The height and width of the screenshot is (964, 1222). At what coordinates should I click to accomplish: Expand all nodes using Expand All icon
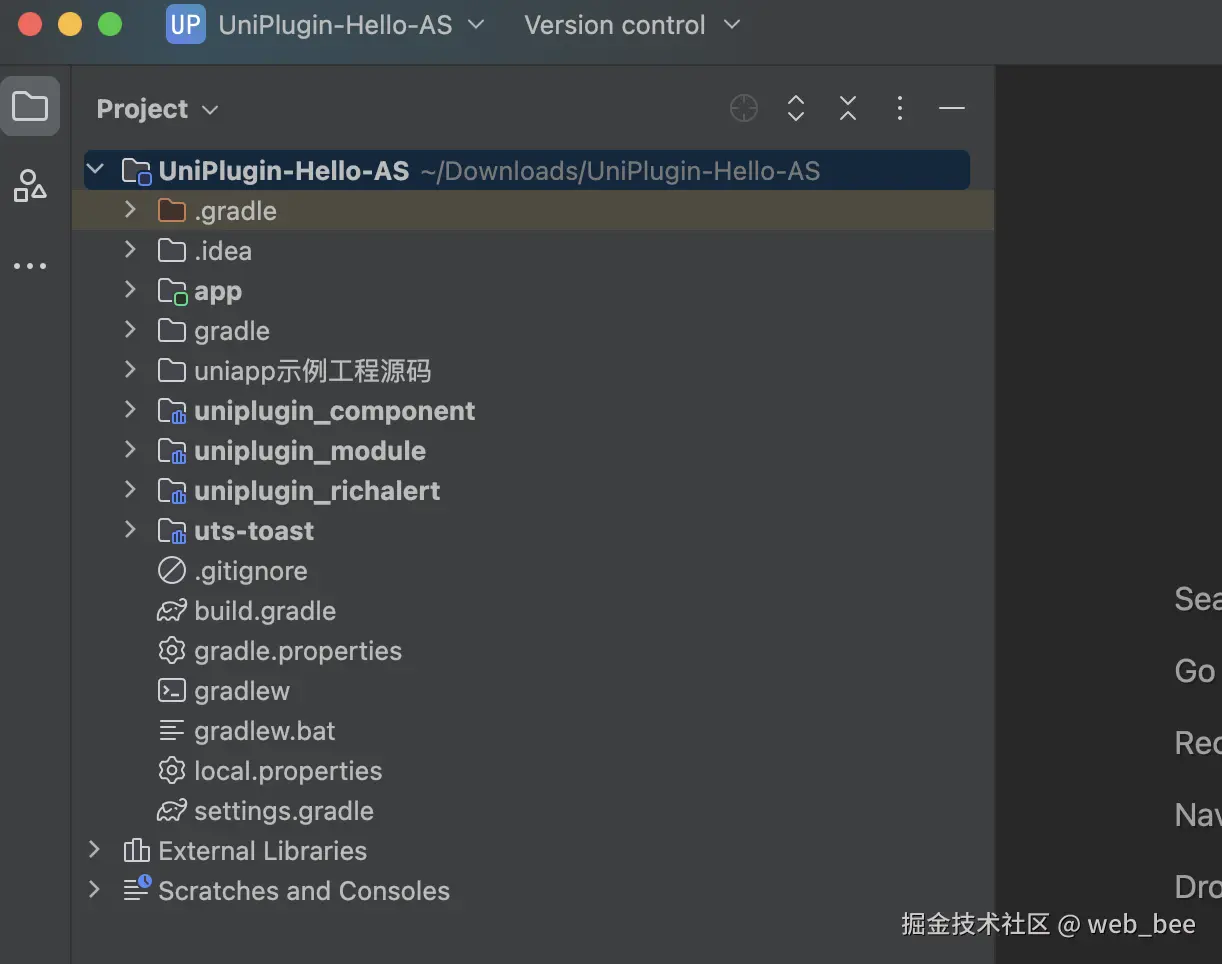pos(796,108)
